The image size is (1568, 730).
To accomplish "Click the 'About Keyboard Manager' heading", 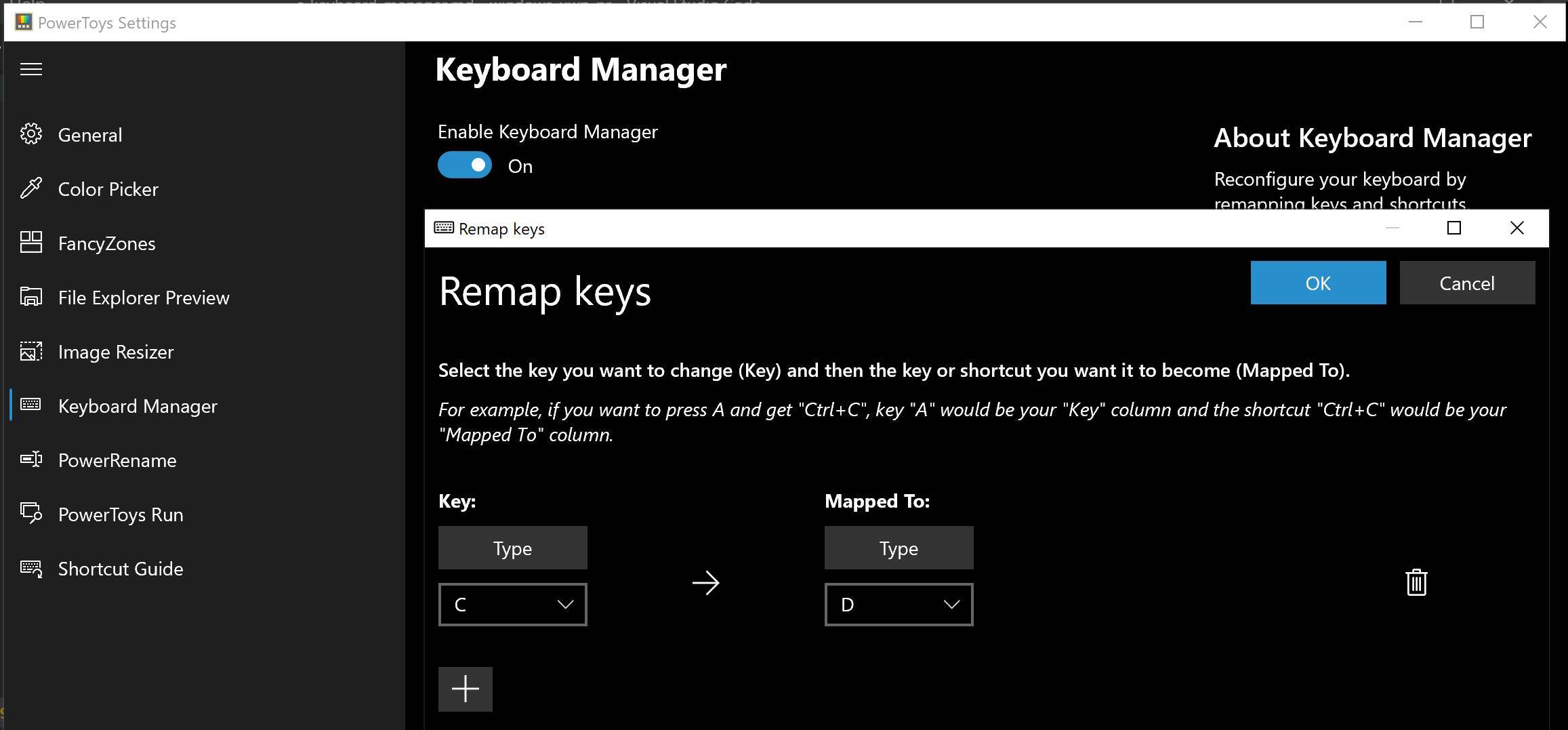I will [1372, 138].
